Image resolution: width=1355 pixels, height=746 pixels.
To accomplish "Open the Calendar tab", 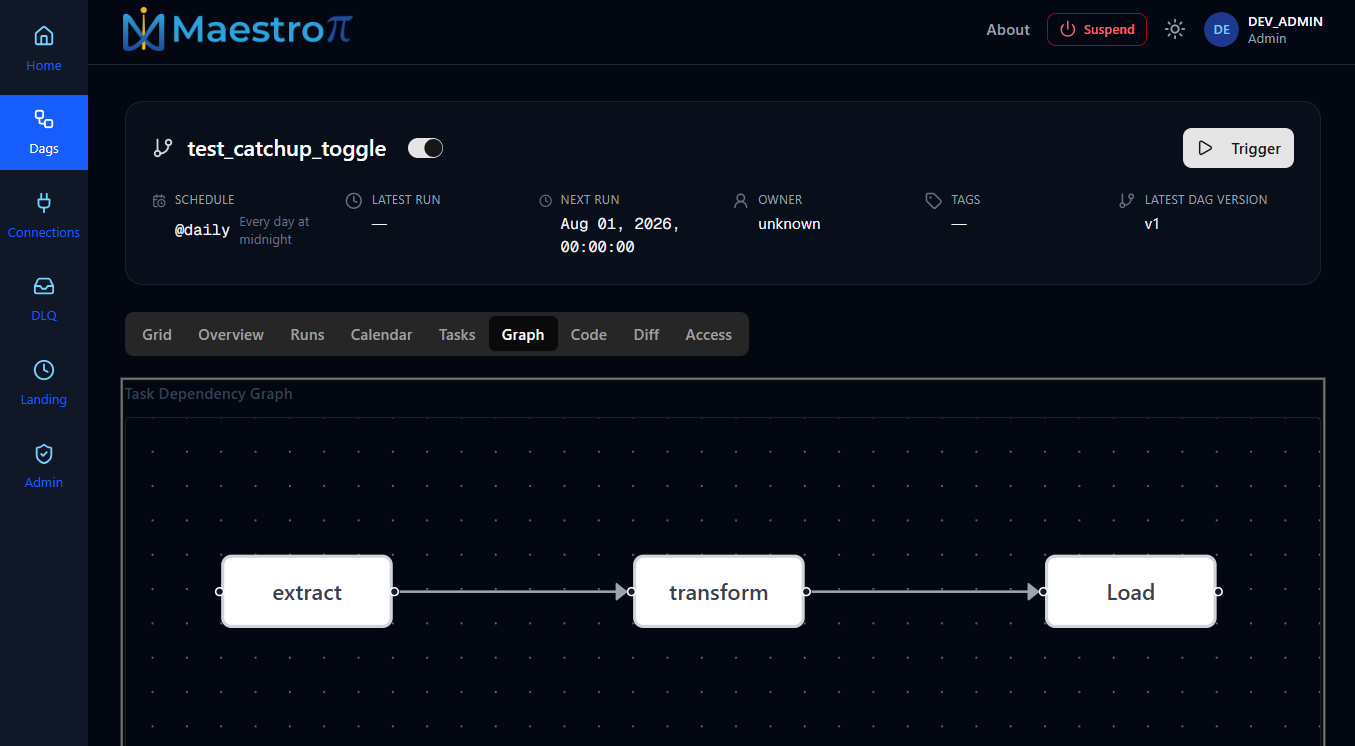I will (x=381, y=334).
